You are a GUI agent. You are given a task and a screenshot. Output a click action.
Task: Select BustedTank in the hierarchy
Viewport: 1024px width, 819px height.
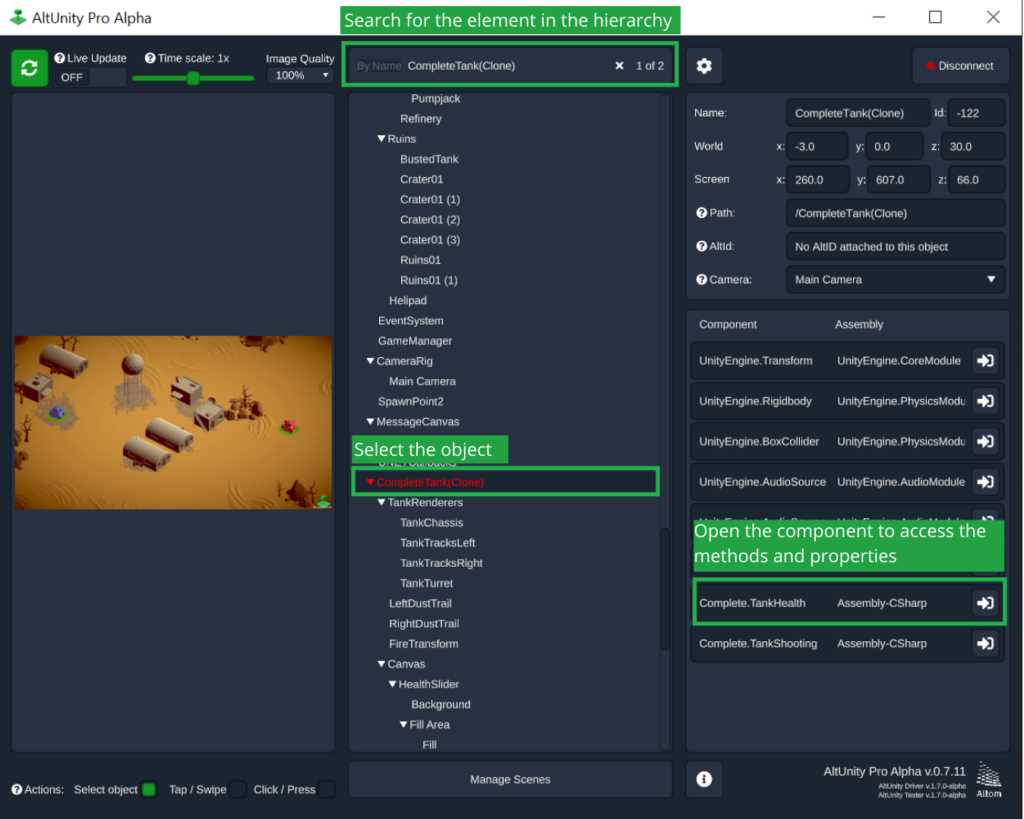[429, 159]
